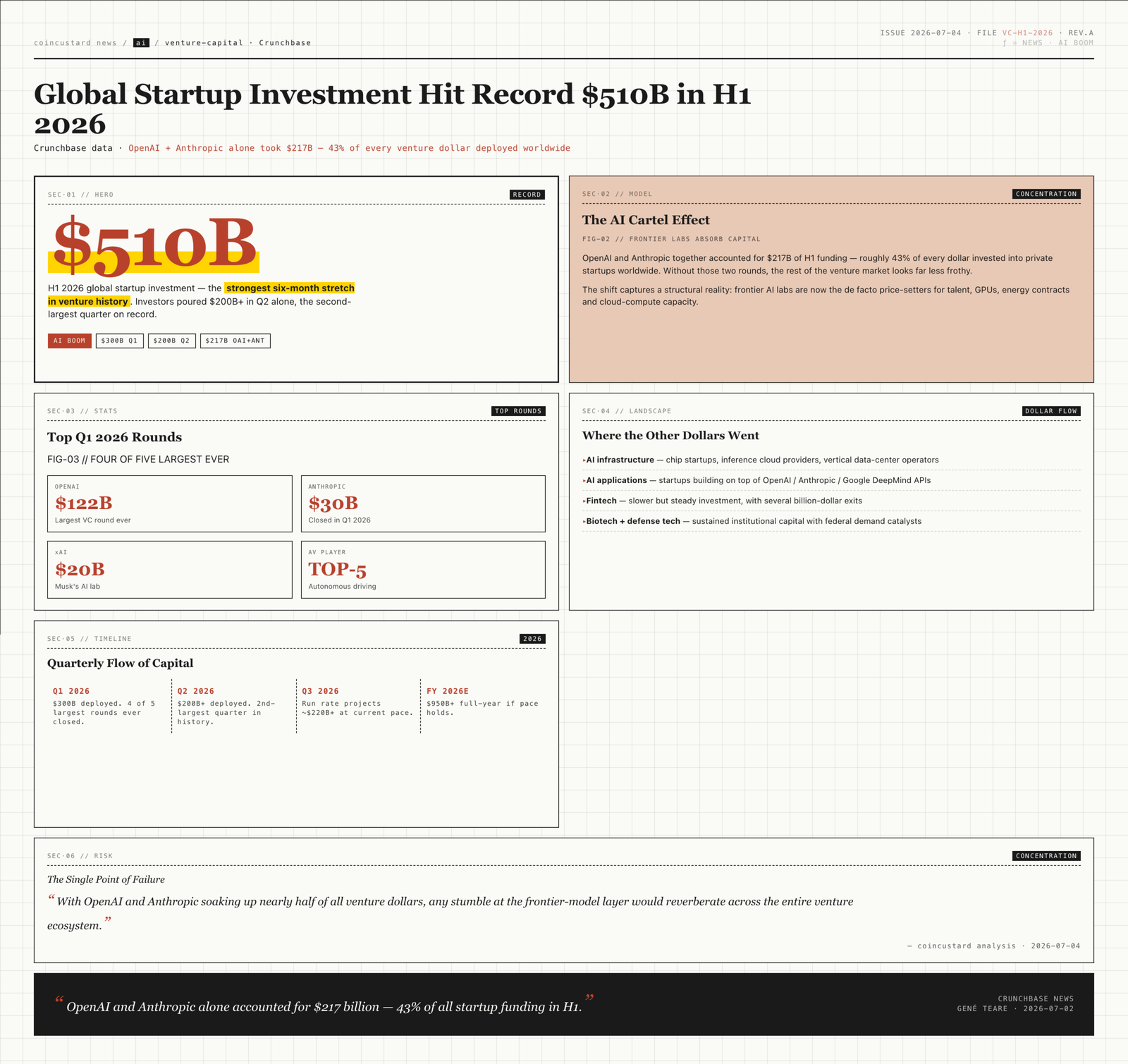1128x1064 pixels.
Task: Click the 'SEC·01 // HERO' label
Action: (80, 195)
